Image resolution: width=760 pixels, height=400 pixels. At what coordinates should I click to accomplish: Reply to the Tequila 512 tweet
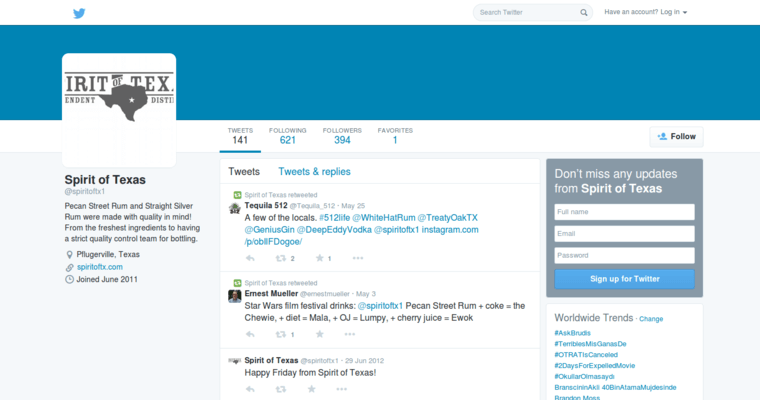coord(250,258)
